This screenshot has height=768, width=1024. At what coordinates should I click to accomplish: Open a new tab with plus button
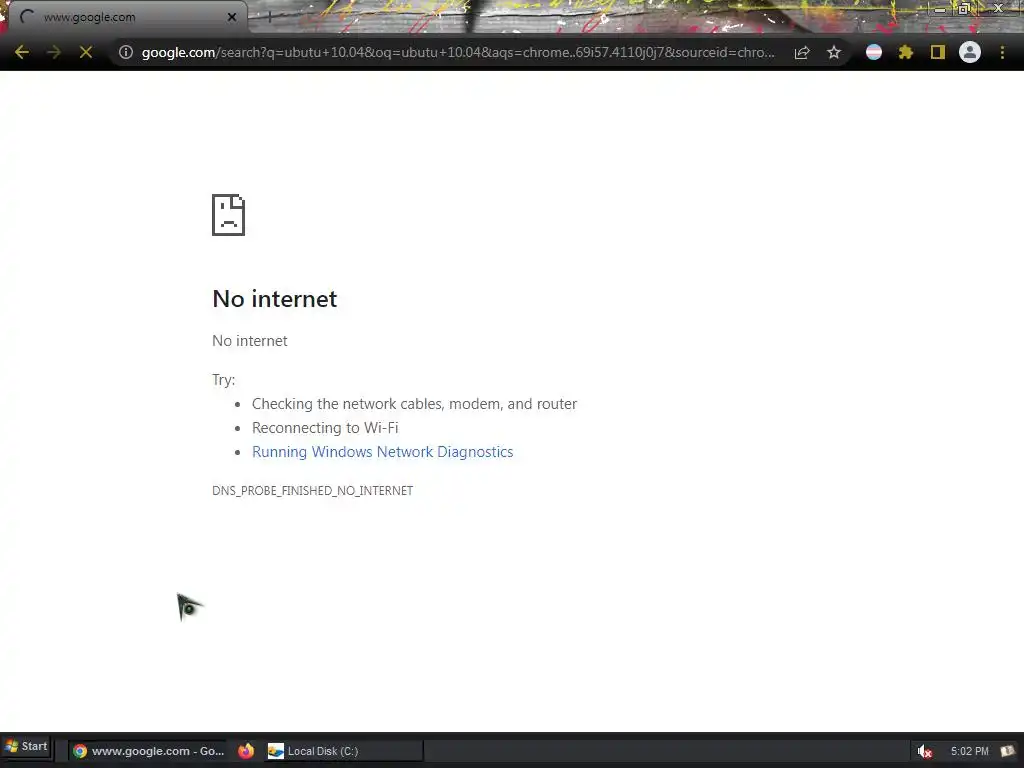(x=268, y=18)
